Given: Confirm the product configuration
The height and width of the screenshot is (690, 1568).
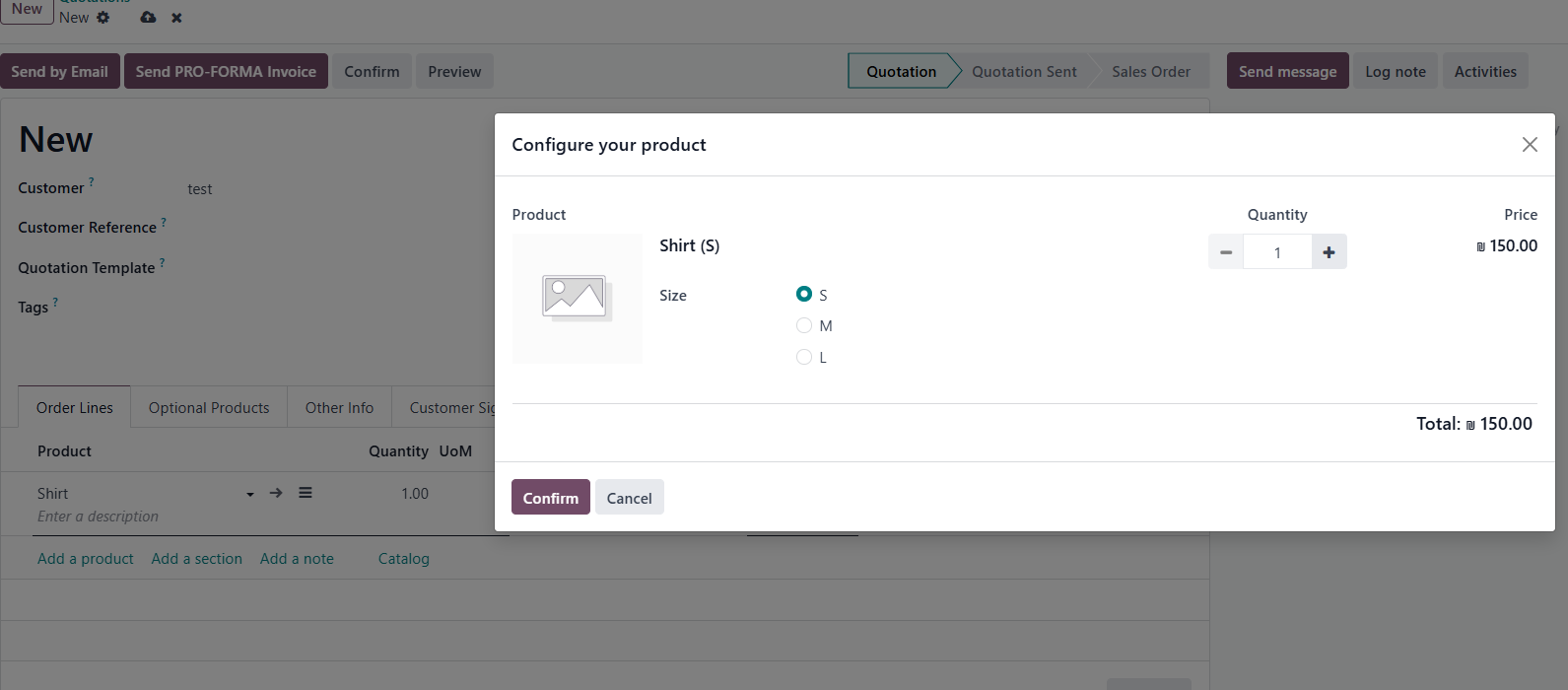Looking at the screenshot, I should point(550,498).
